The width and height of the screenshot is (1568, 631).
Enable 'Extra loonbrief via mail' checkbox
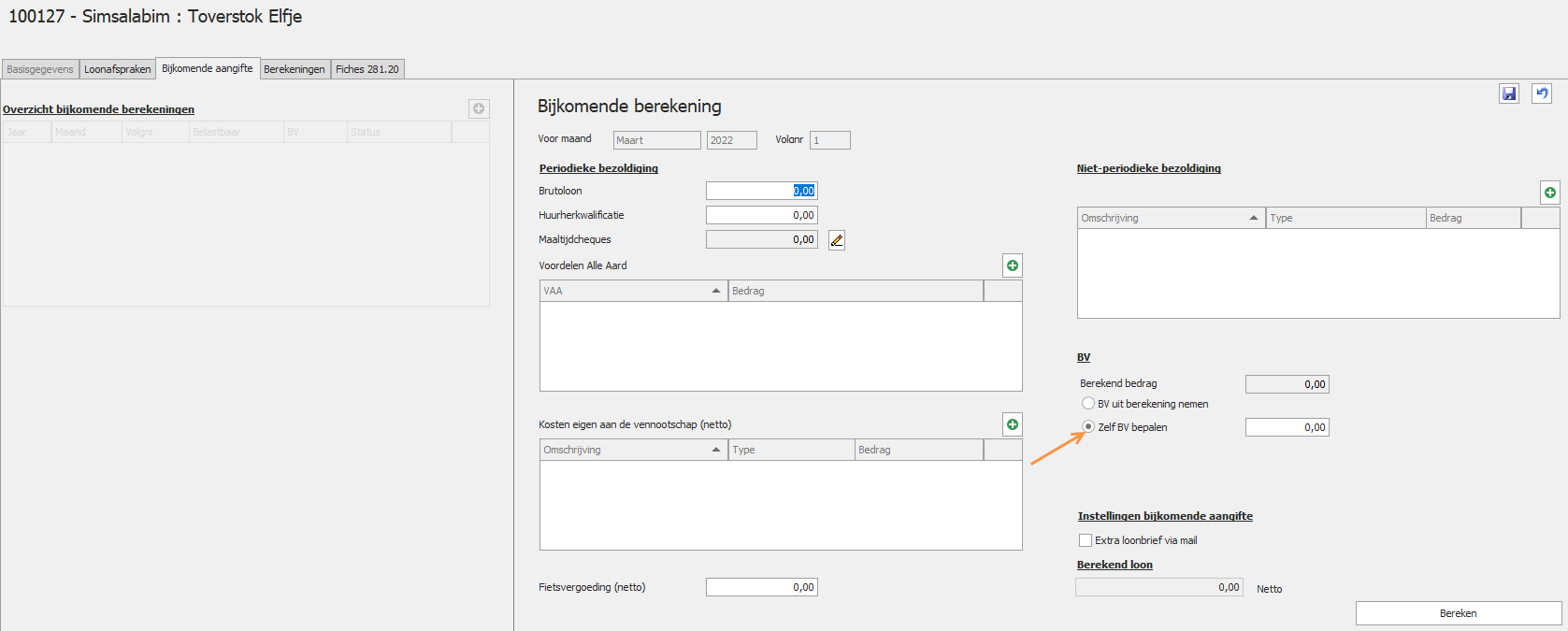click(1086, 540)
